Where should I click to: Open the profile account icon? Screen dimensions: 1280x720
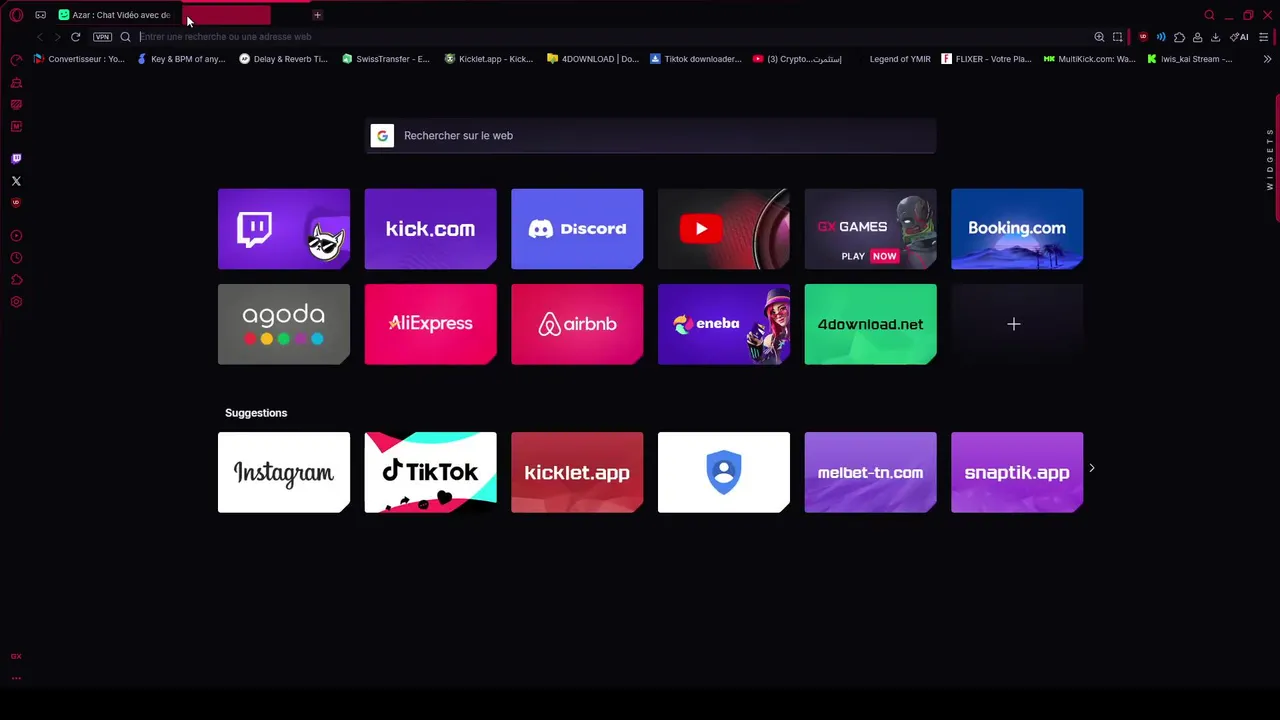(x=1197, y=37)
